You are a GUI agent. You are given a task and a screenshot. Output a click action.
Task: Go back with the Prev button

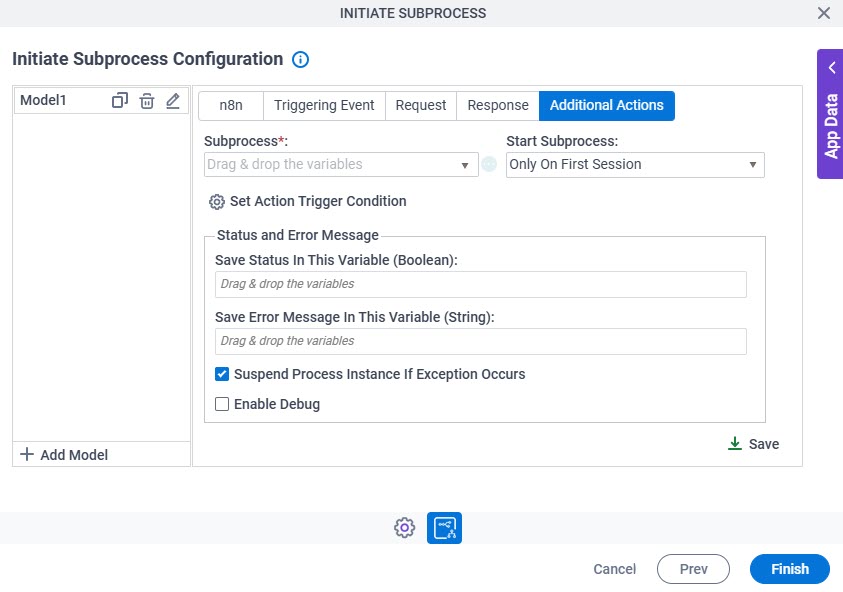click(x=693, y=569)
